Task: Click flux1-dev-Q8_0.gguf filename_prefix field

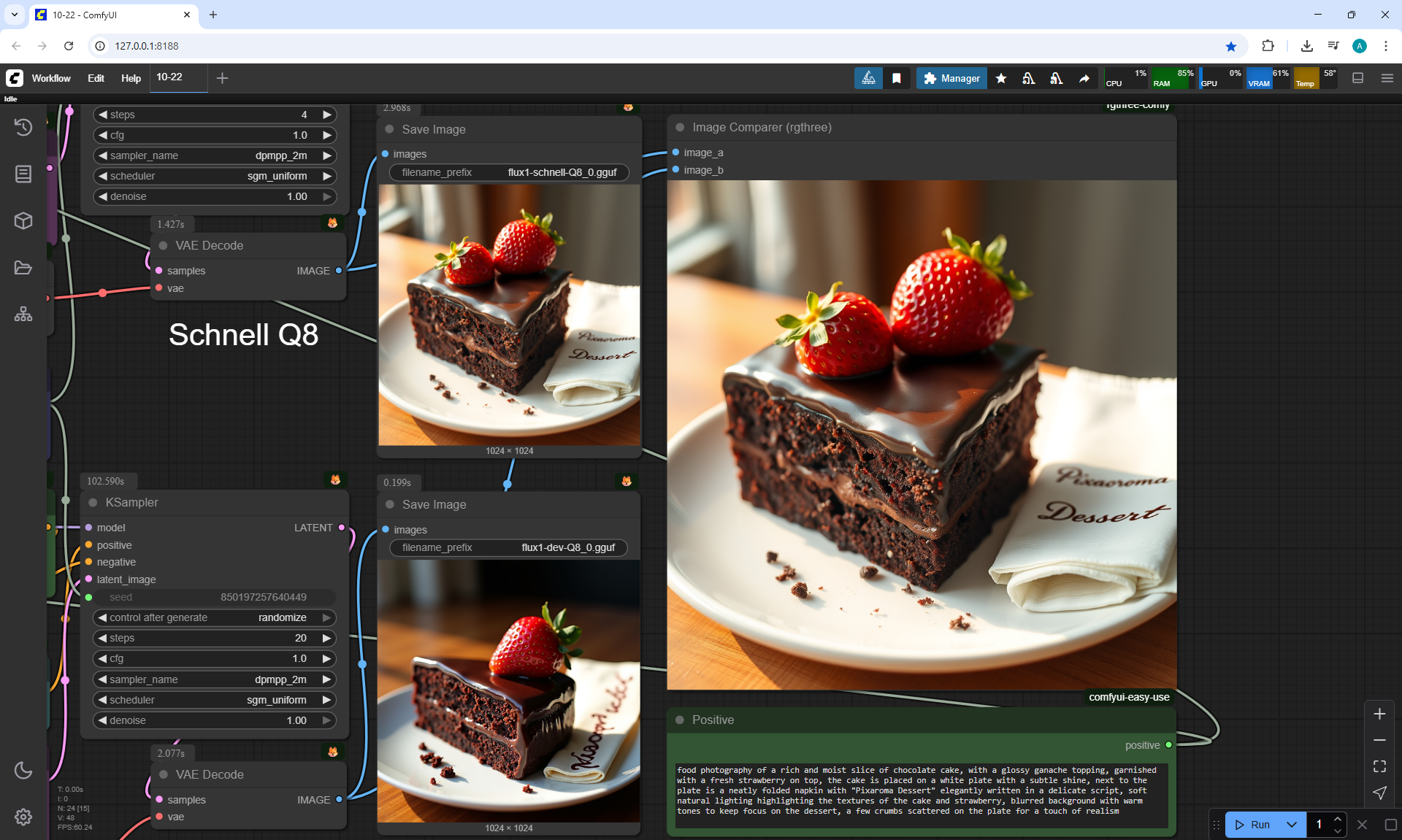Action: click(x=509, y=547)
